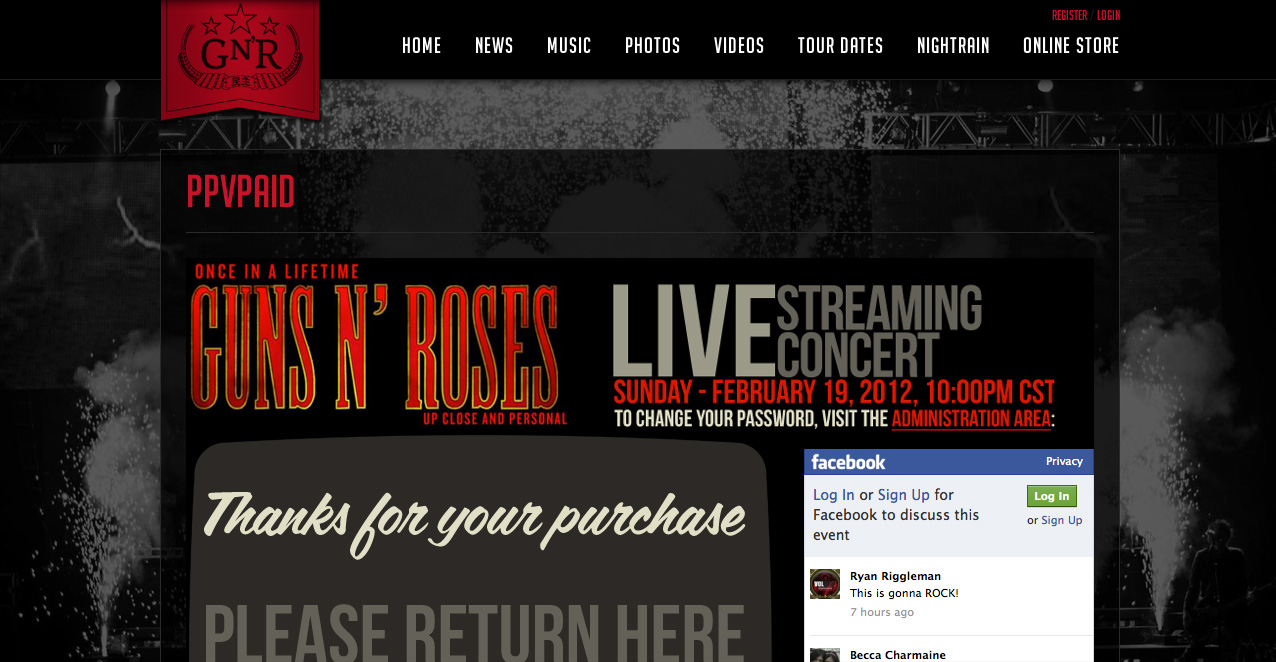Click the Login link at top
Screen dimensions: 1276x662
tap(1108, 15)
